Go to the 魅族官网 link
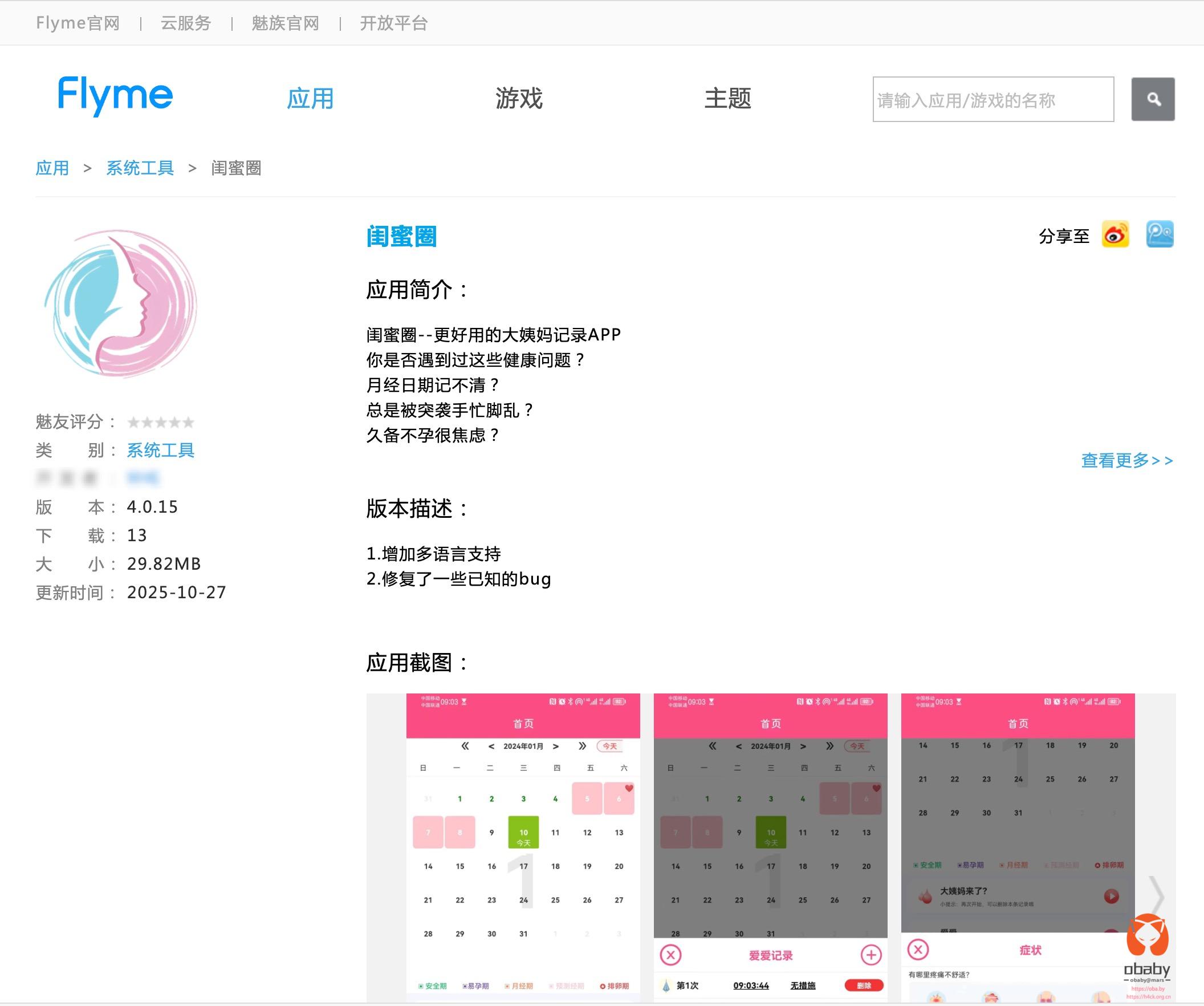The width and height of the screenshot is (1204, 1006). [285, 23]
